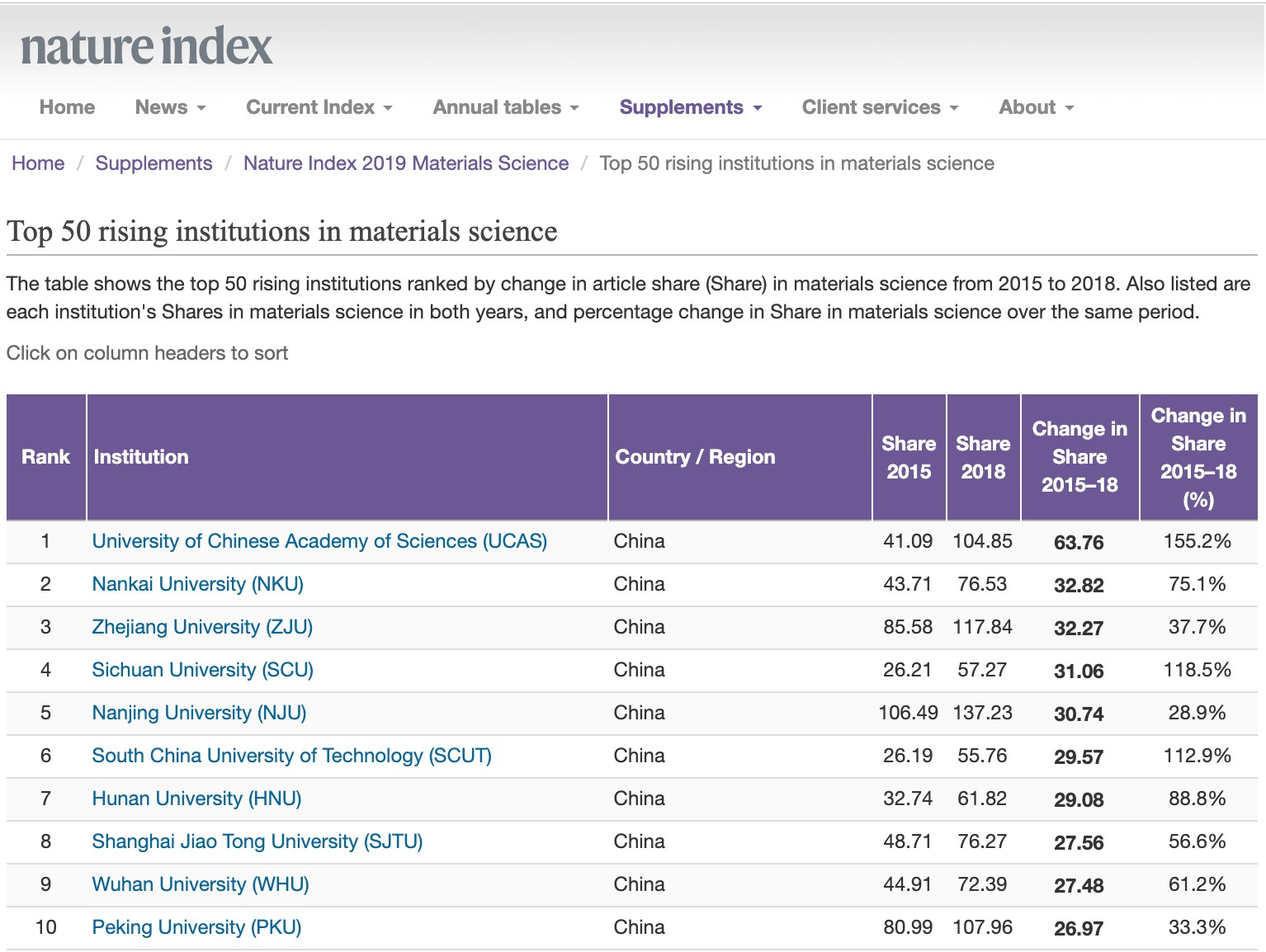Click the 61.82 Share 2018 cell
Image resolution: width=1266 pixels, height=952 pixels.
point(982,799)
